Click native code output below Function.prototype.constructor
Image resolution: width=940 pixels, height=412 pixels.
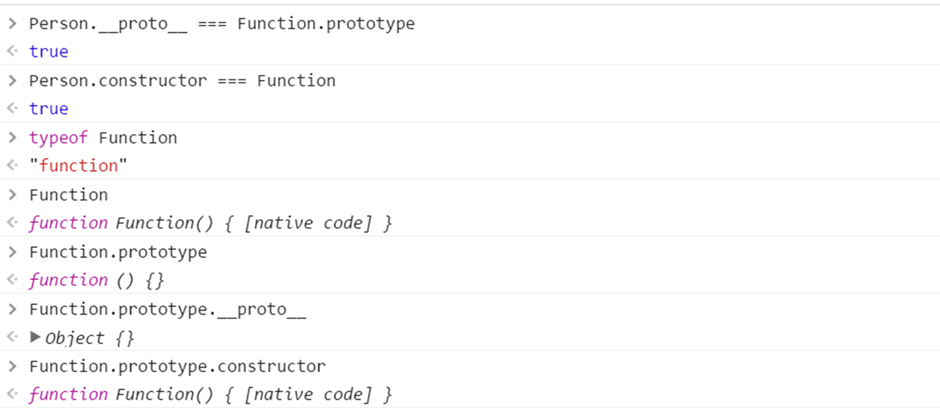(210, 394)
